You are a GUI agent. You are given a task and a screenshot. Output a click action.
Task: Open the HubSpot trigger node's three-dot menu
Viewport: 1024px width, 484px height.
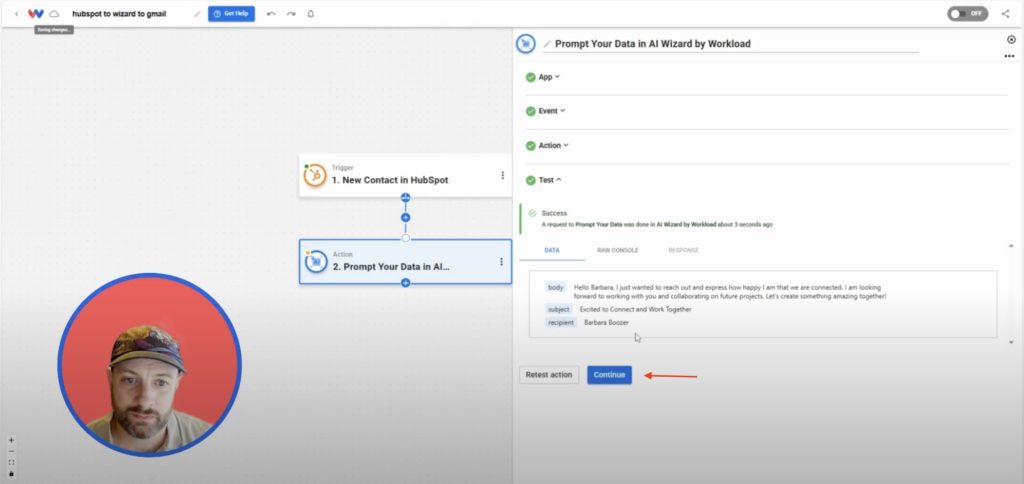pos(502,175)
